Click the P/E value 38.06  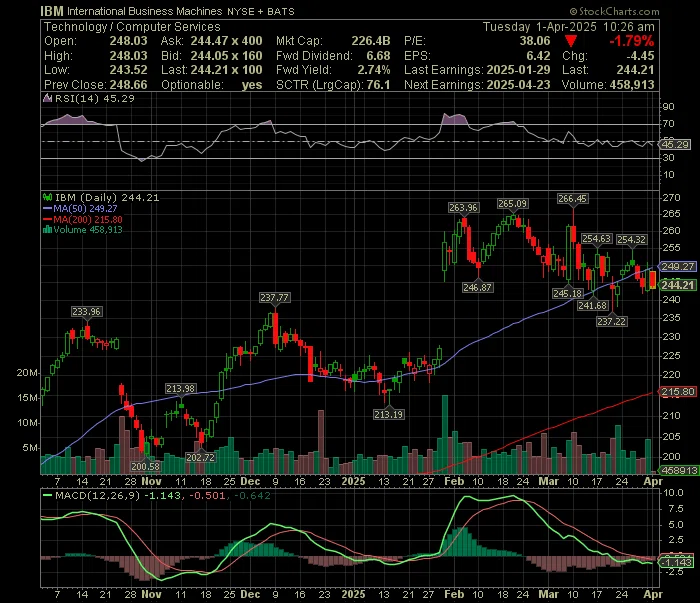tap(535, 41)
